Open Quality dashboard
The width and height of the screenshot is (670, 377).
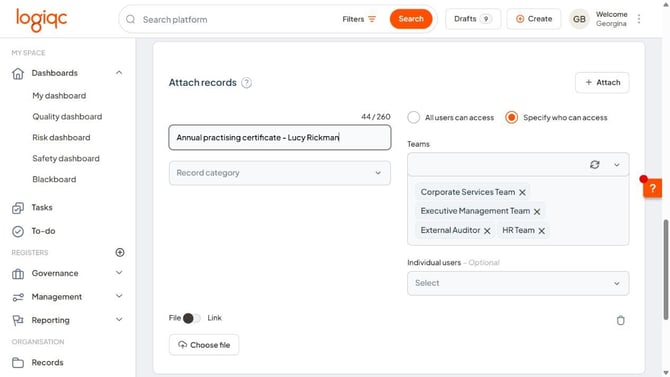pyautogui.click(x=67, y=117)
